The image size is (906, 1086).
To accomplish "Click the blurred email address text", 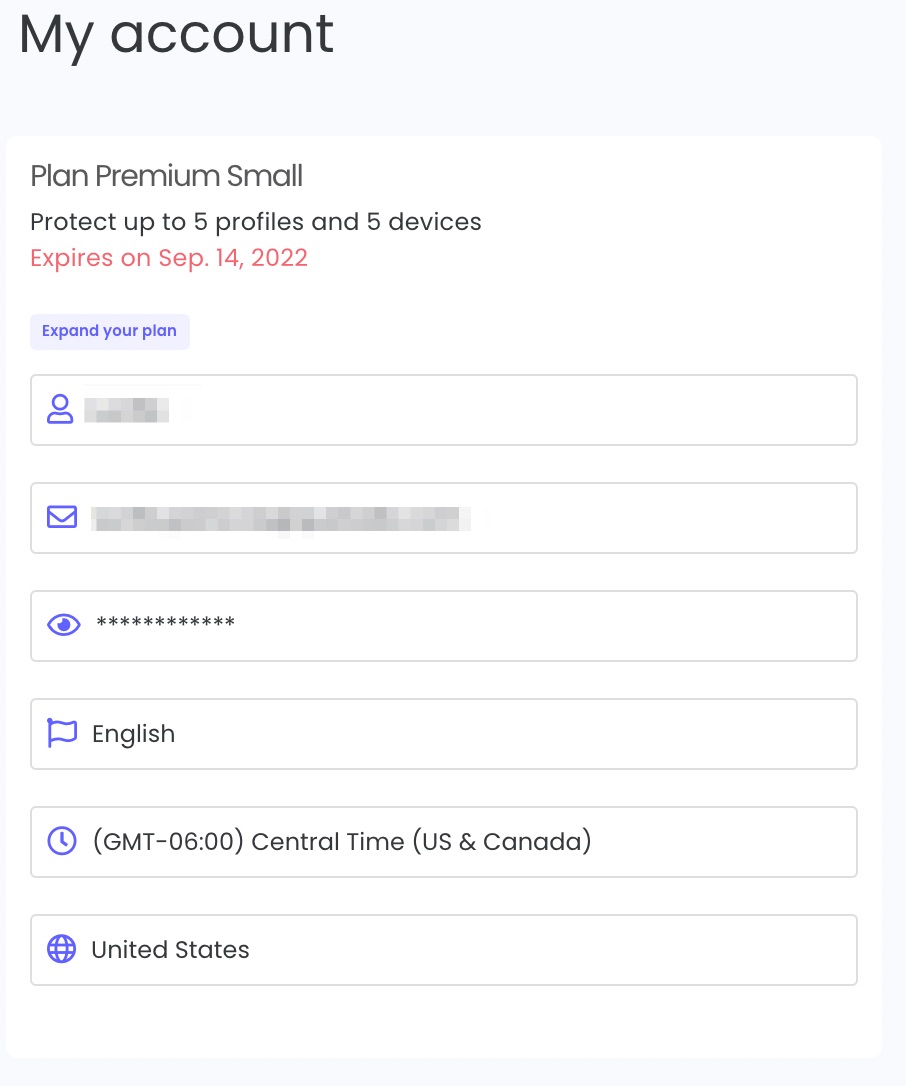I will pos(281,519).
